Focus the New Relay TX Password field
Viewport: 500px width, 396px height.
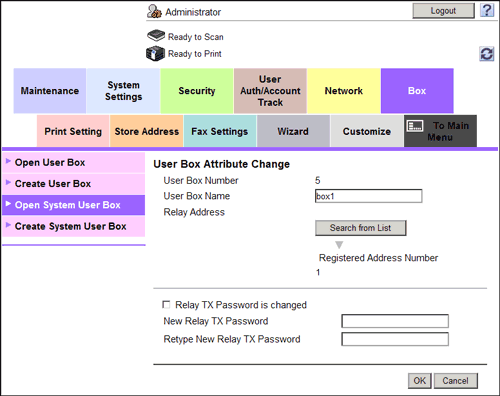(395, 321)
